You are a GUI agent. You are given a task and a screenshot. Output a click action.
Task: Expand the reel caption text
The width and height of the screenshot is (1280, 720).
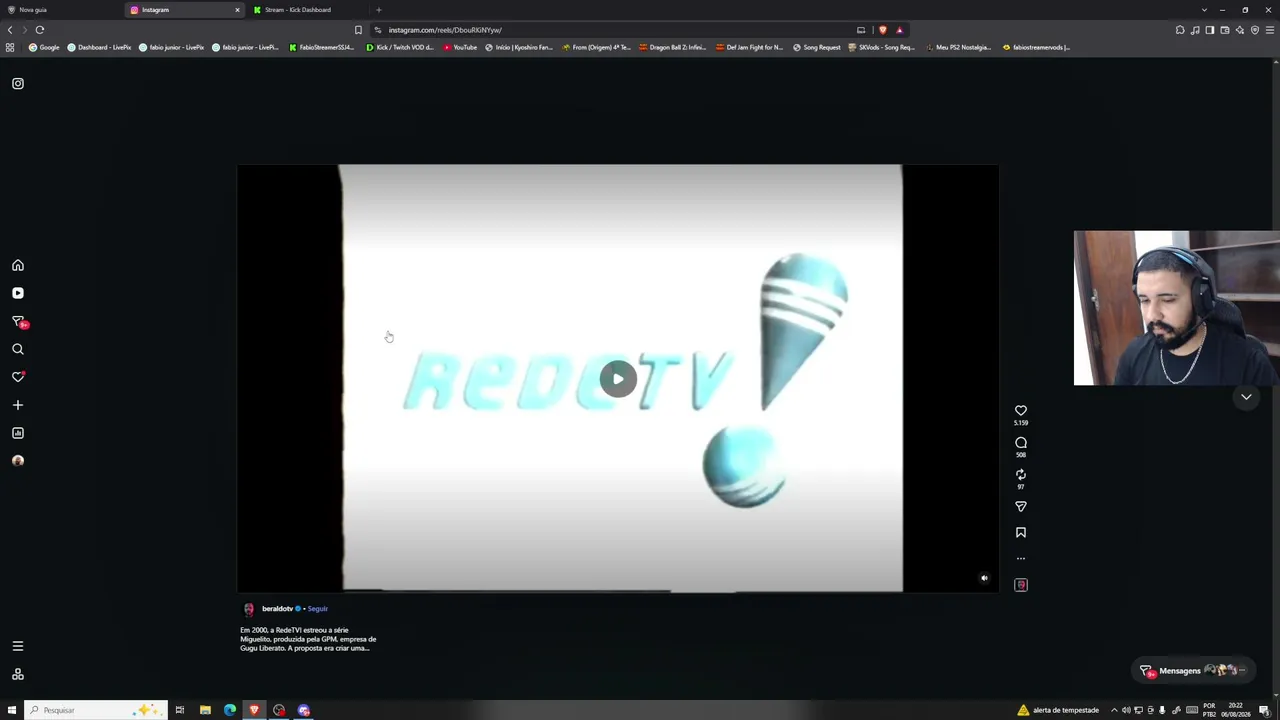pos(308,639)
